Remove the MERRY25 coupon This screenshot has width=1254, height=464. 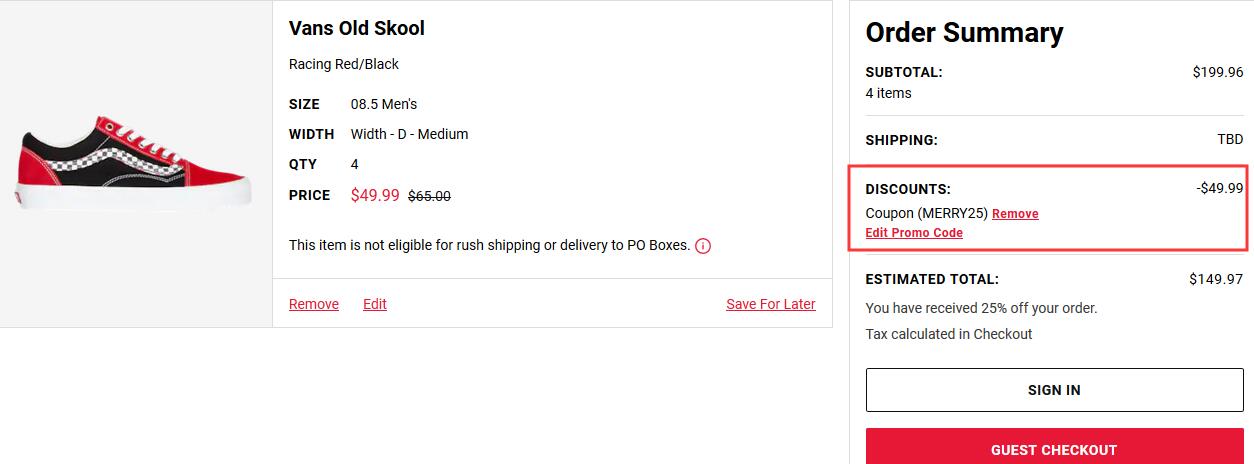point(1015,214)
